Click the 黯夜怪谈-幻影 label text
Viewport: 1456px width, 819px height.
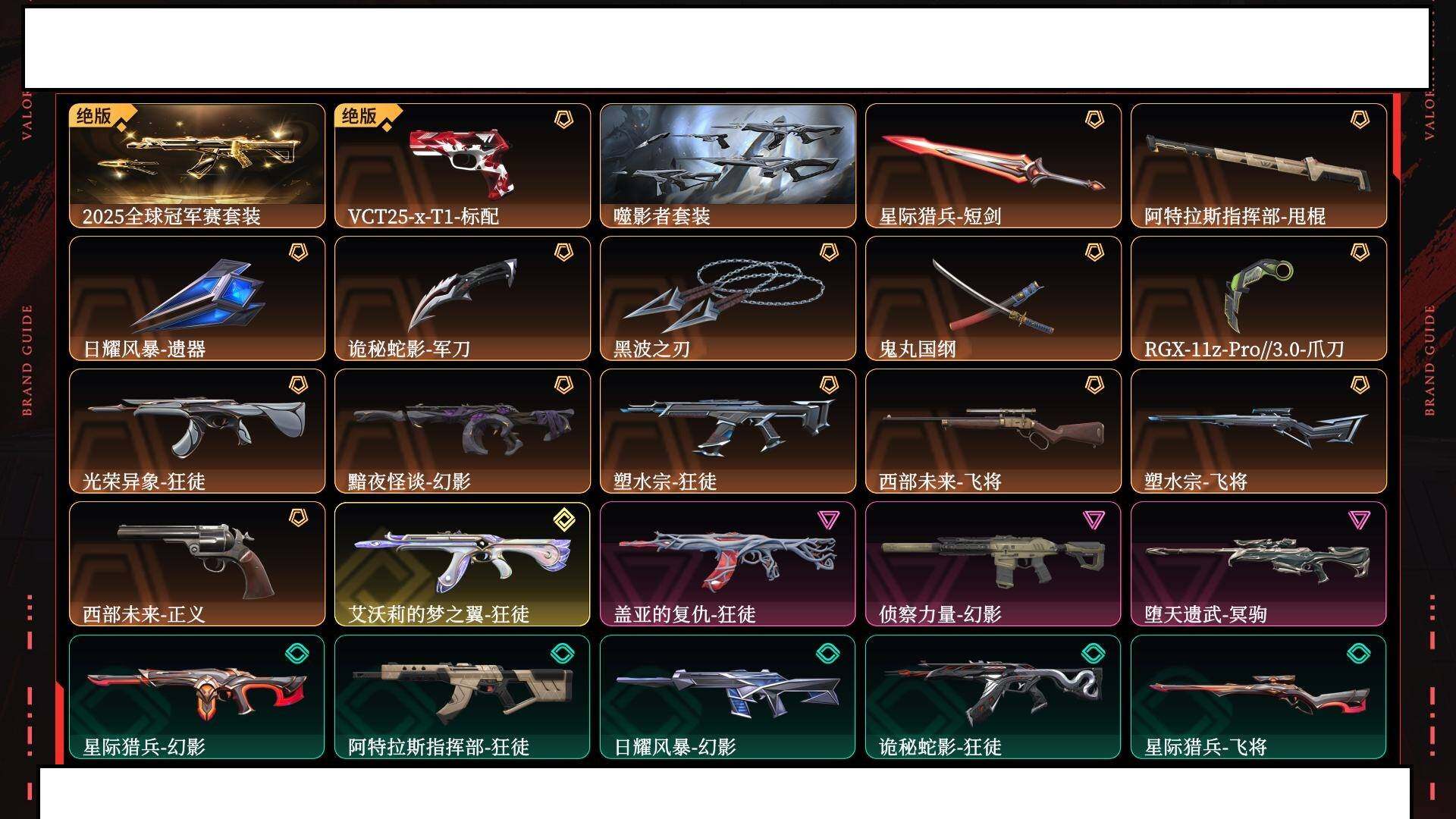(409, 482)
